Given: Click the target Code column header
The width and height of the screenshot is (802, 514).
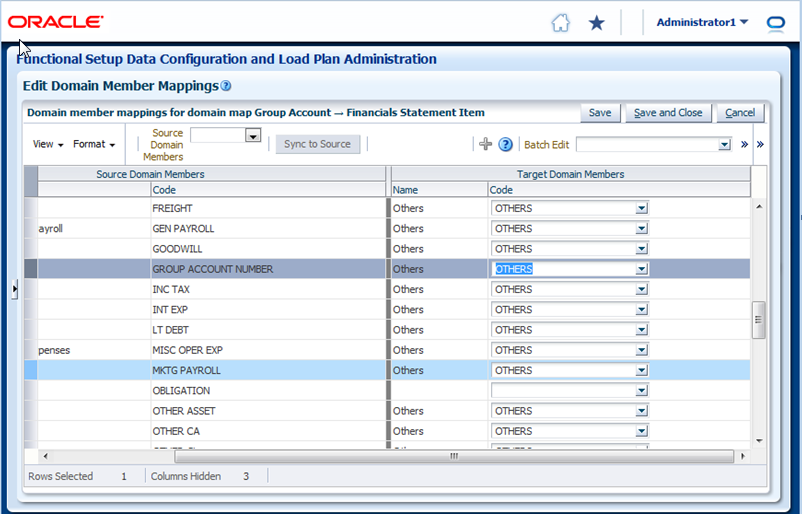Looking at the screenshot, I should 619,190.
